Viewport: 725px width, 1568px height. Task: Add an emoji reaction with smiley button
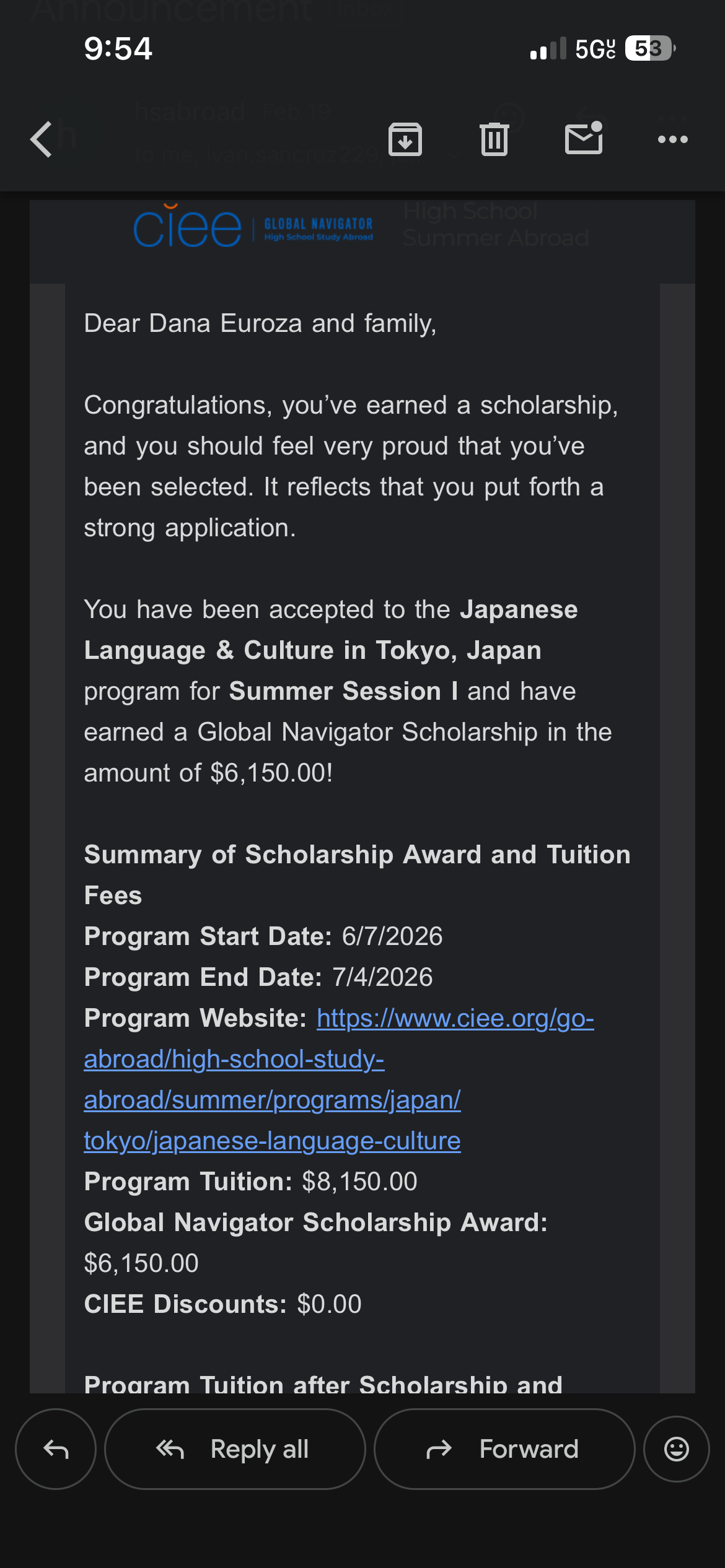click(x=677, y=1449)
